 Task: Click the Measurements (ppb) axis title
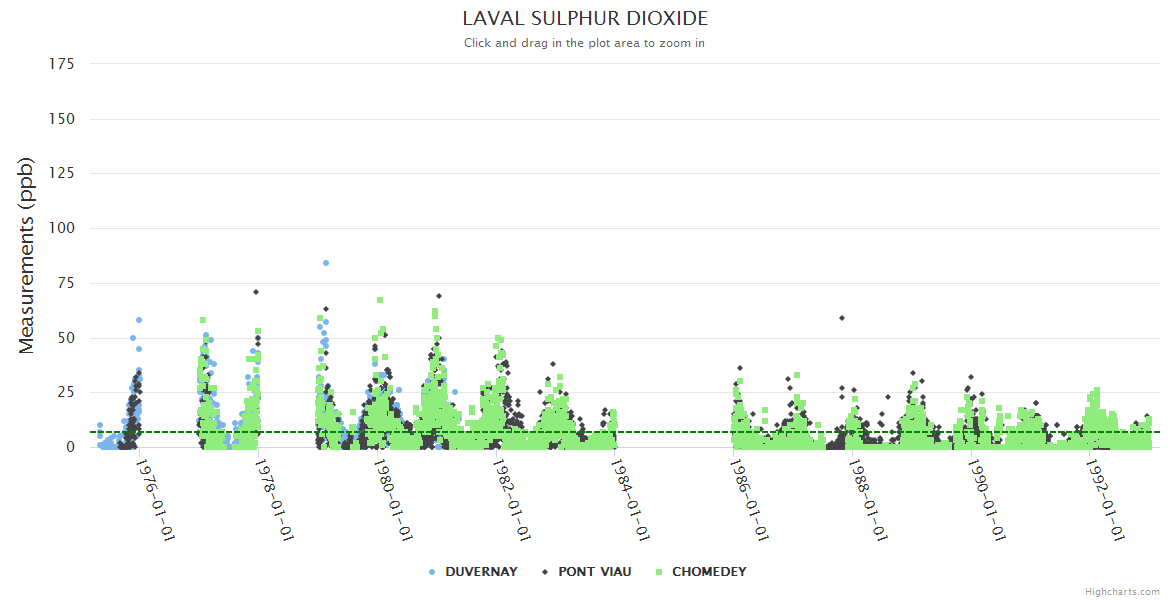27,255
